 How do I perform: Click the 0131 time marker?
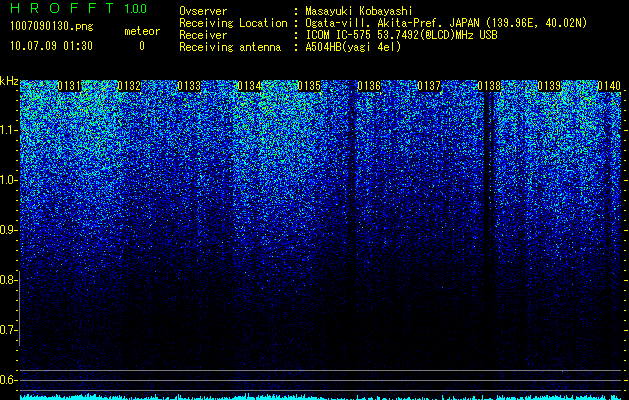tap(69, 86)
